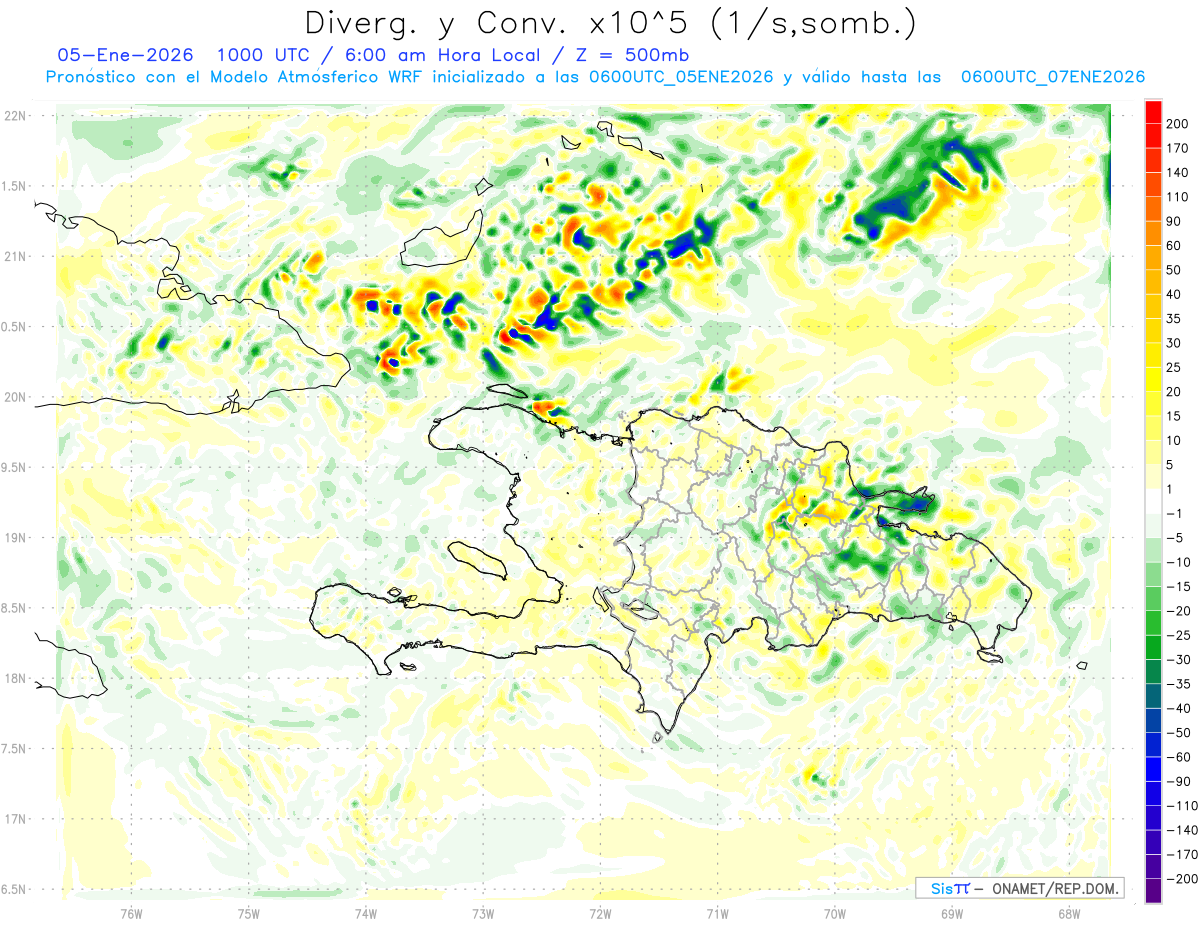Image resolution: width=1200 pixels, height=927 pixels.
Task: Click the '20N' latitude label
Action: point(15,397)
